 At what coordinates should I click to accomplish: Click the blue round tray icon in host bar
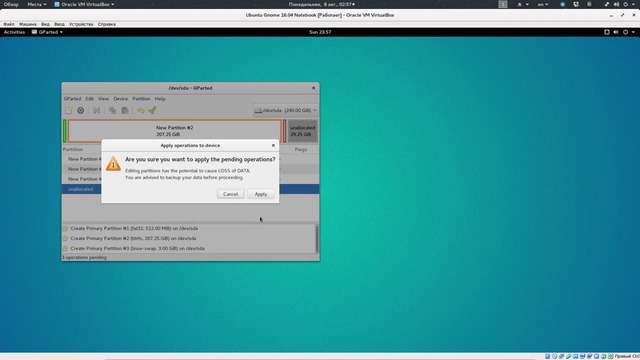(562, 4)
